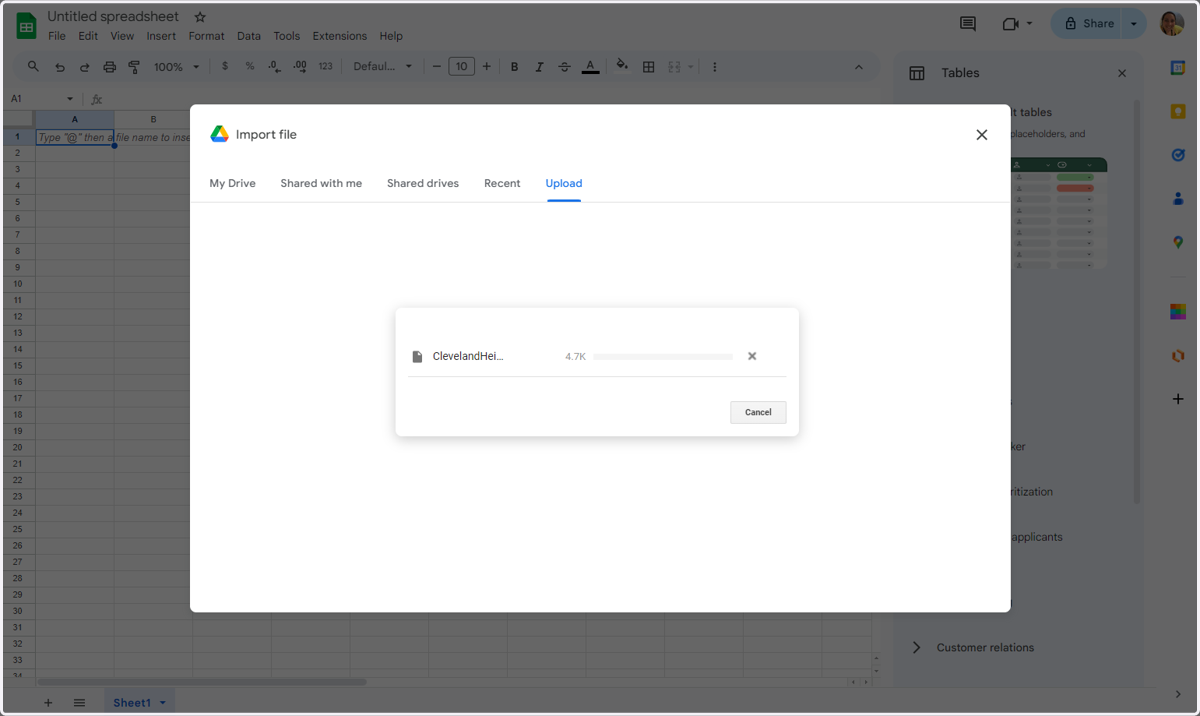Open the Google Maps side panel
1200x716 pixels.
[1178, 242]
